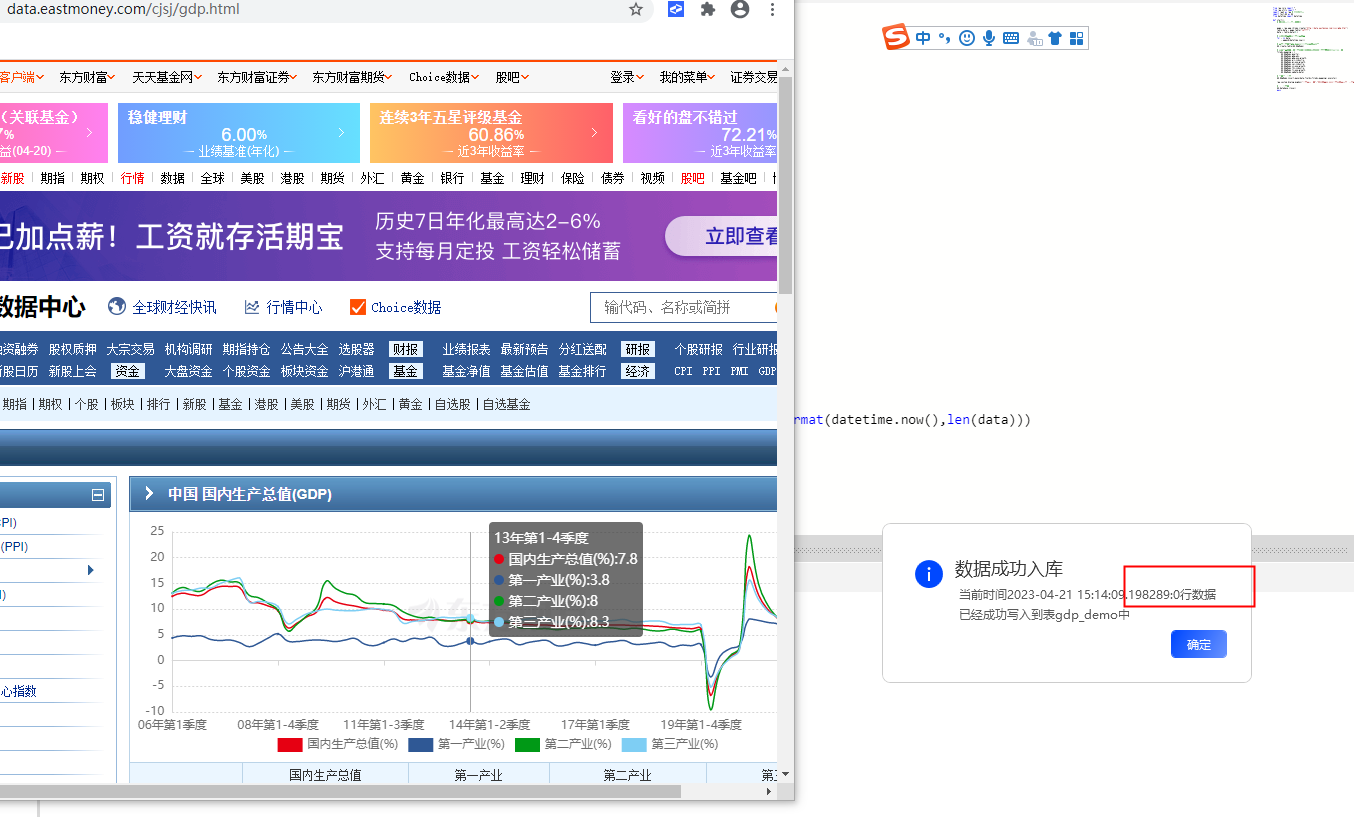Open the 稳健理财 6.00% banner card
Viewport: 1354px width, 817px height.
(239, 133)
